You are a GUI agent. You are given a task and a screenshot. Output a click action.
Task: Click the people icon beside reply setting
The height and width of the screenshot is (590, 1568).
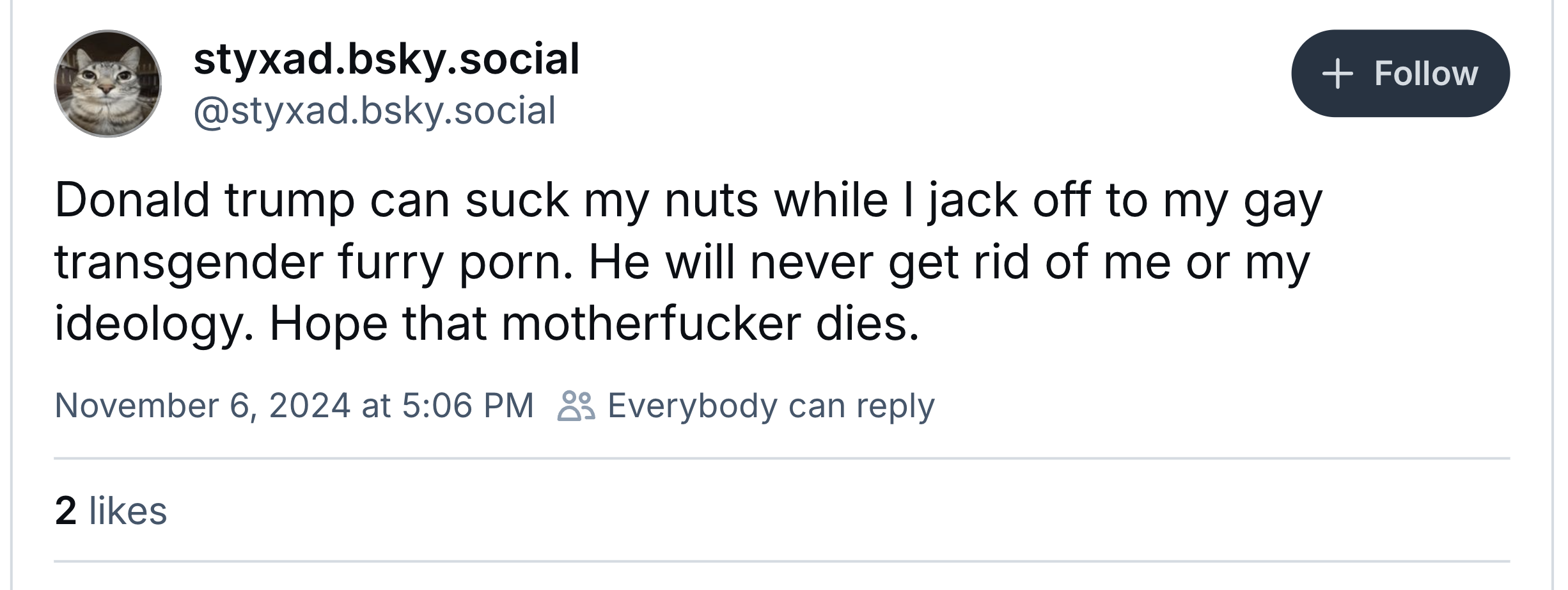[x=576, y=406]
